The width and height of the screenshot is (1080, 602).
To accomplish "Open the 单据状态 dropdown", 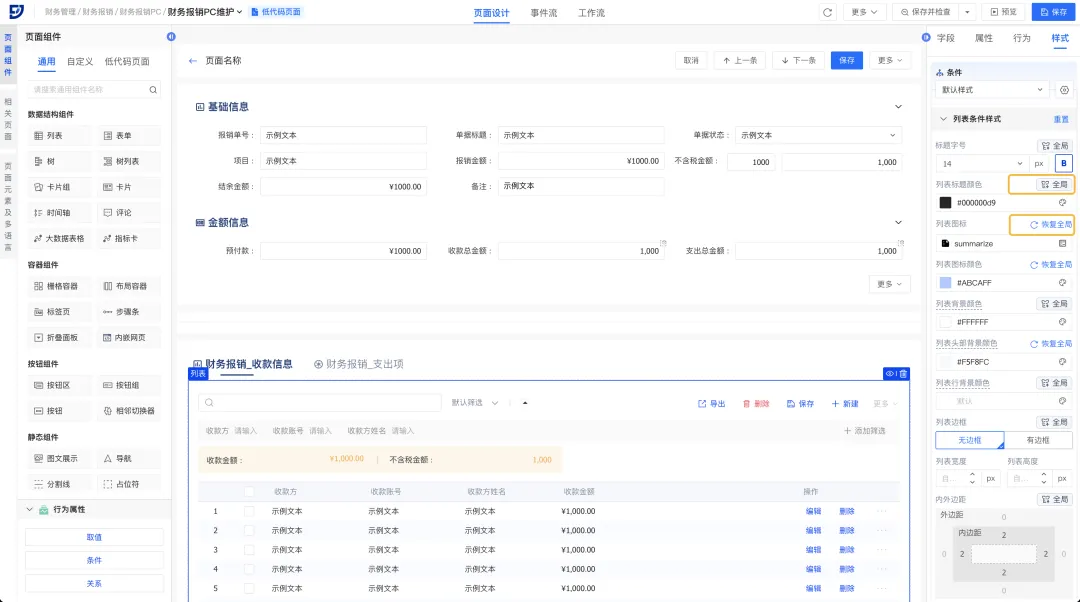I will 818,136.
